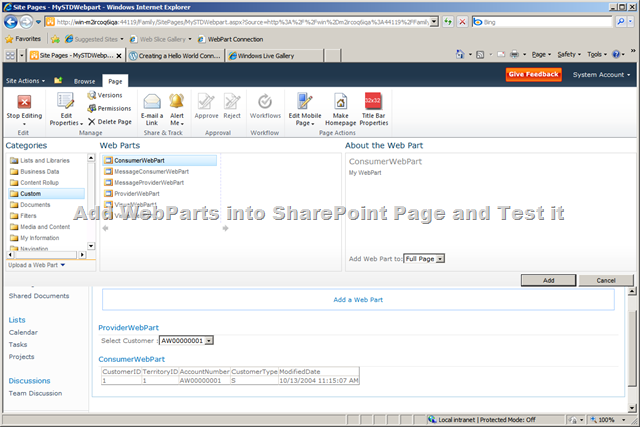This screenshot has width=640, height=427.
Task: Open Workflows in the ribbon
Action: click(x=265, y=107)
